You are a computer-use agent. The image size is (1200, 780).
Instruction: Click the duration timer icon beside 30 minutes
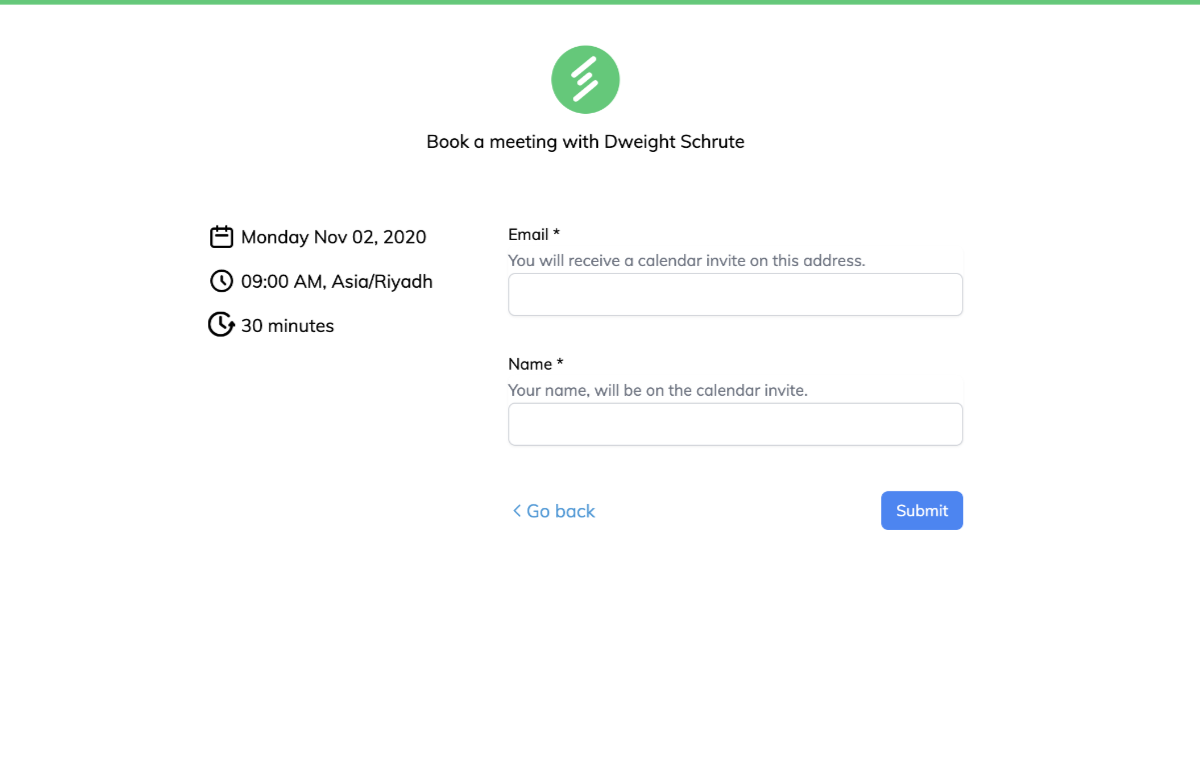[x=221, y=325]
